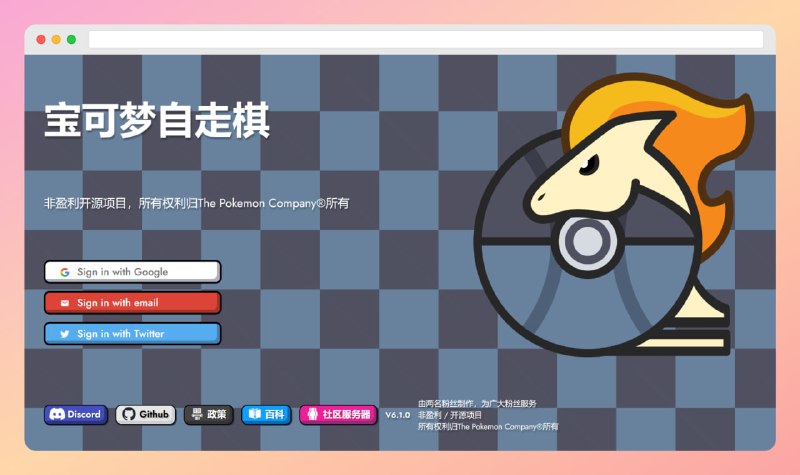Click the 百科 open book icon
This screenshot has width=800, height=475.
[254, 414]
